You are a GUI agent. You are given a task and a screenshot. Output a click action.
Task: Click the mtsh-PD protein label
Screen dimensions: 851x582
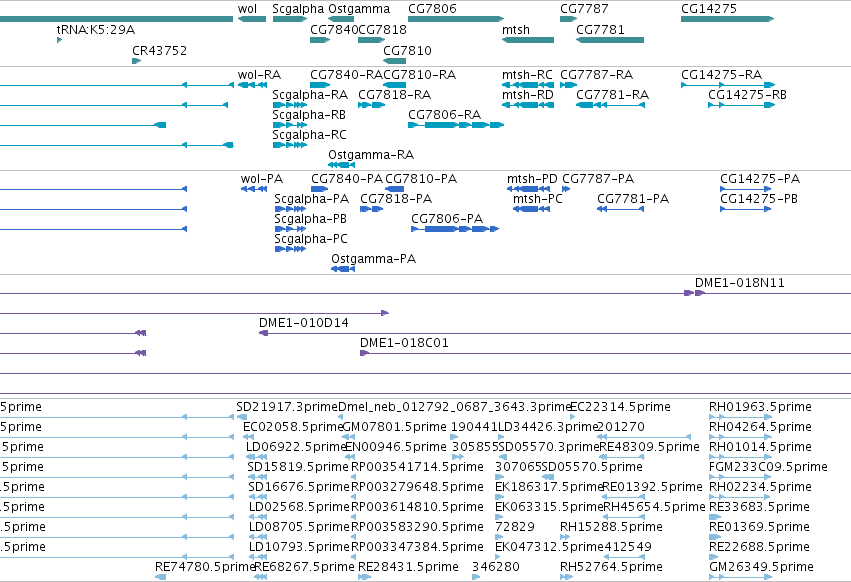[532, 179]
